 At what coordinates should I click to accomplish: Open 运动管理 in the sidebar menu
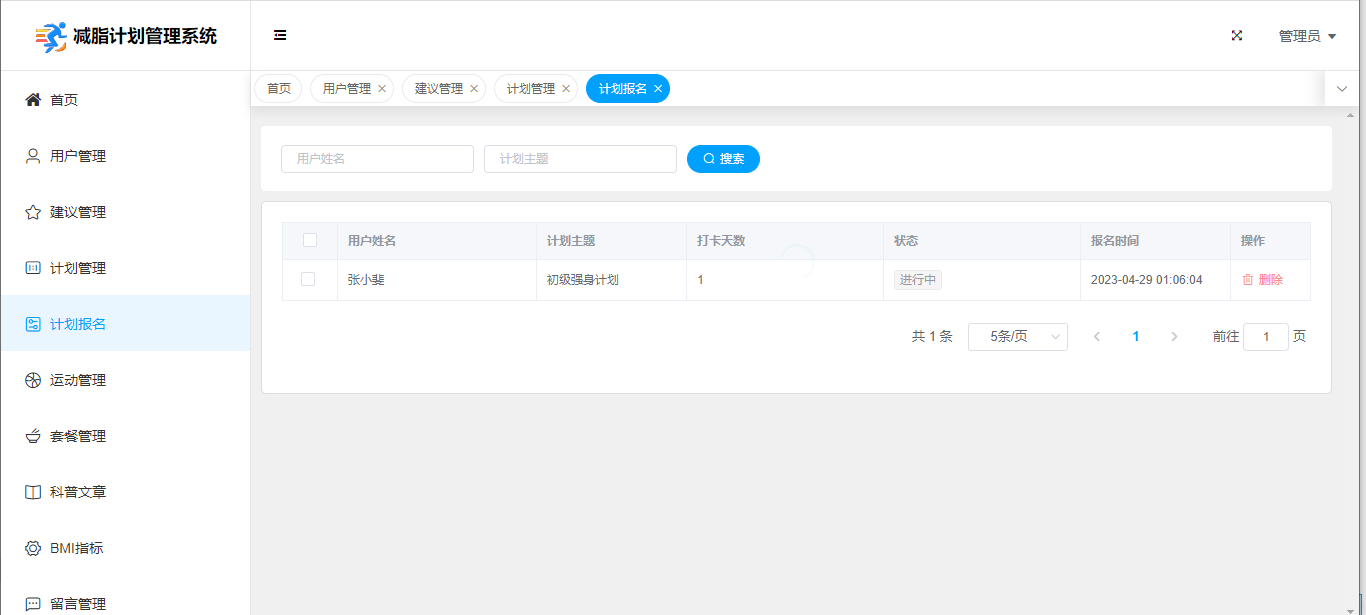coord(125,379)
